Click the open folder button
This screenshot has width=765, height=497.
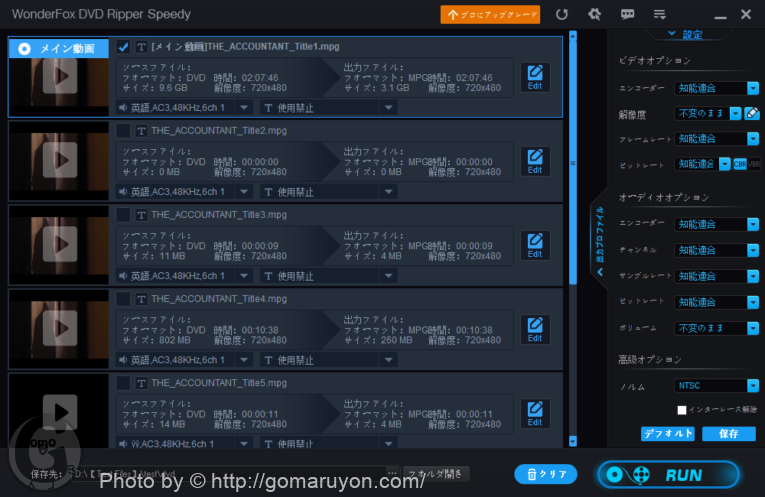pos(437,474)
